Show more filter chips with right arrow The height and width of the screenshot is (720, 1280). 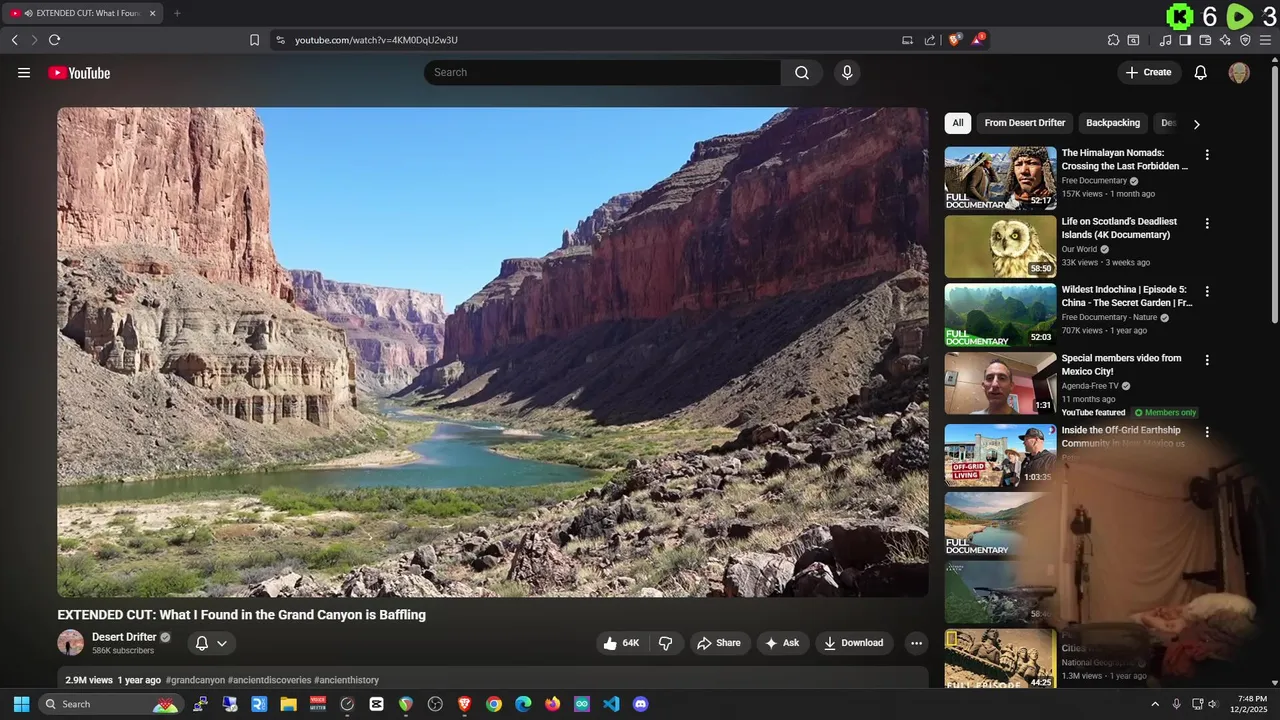click(x=1196, y=124)
